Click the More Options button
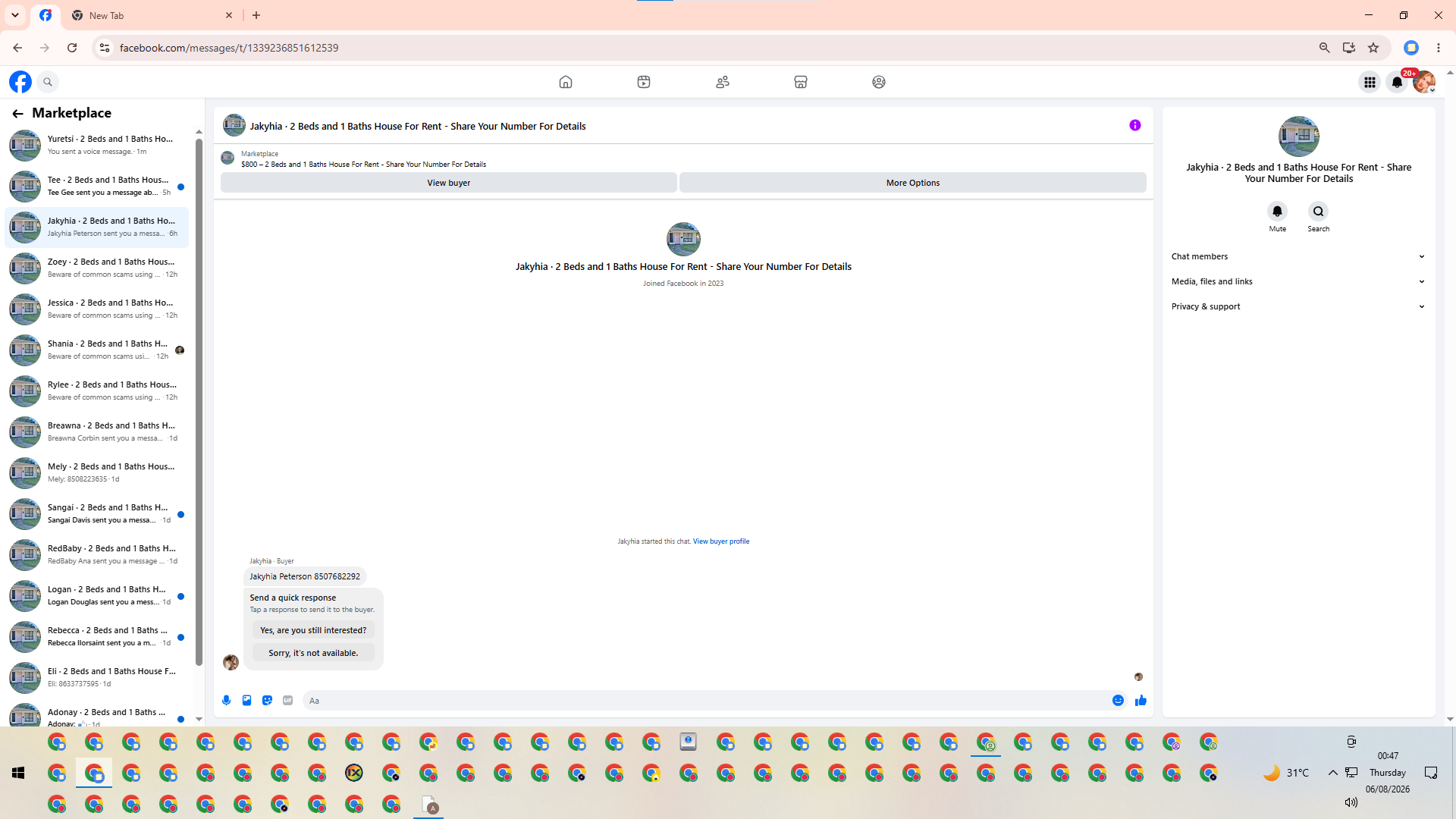Screen dimensions: 1456x819 tap(913, 183)
